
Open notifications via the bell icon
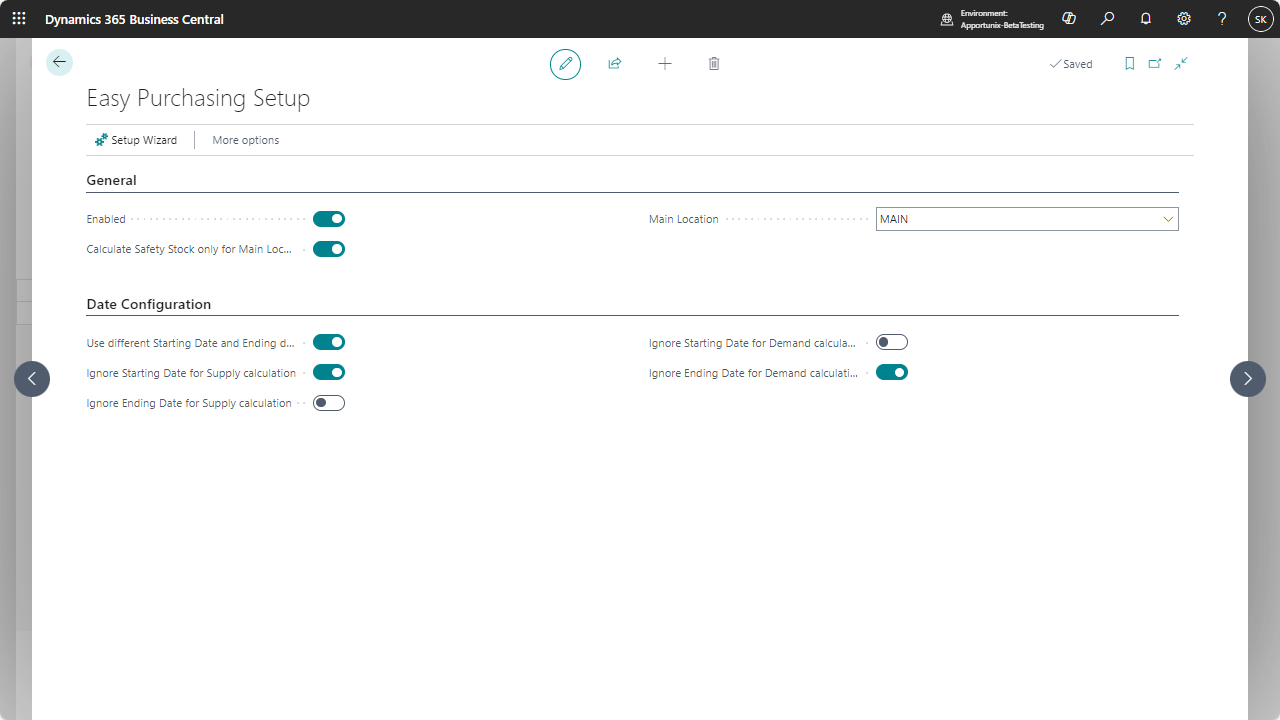pyautogui.click(x=1145, y=19)
